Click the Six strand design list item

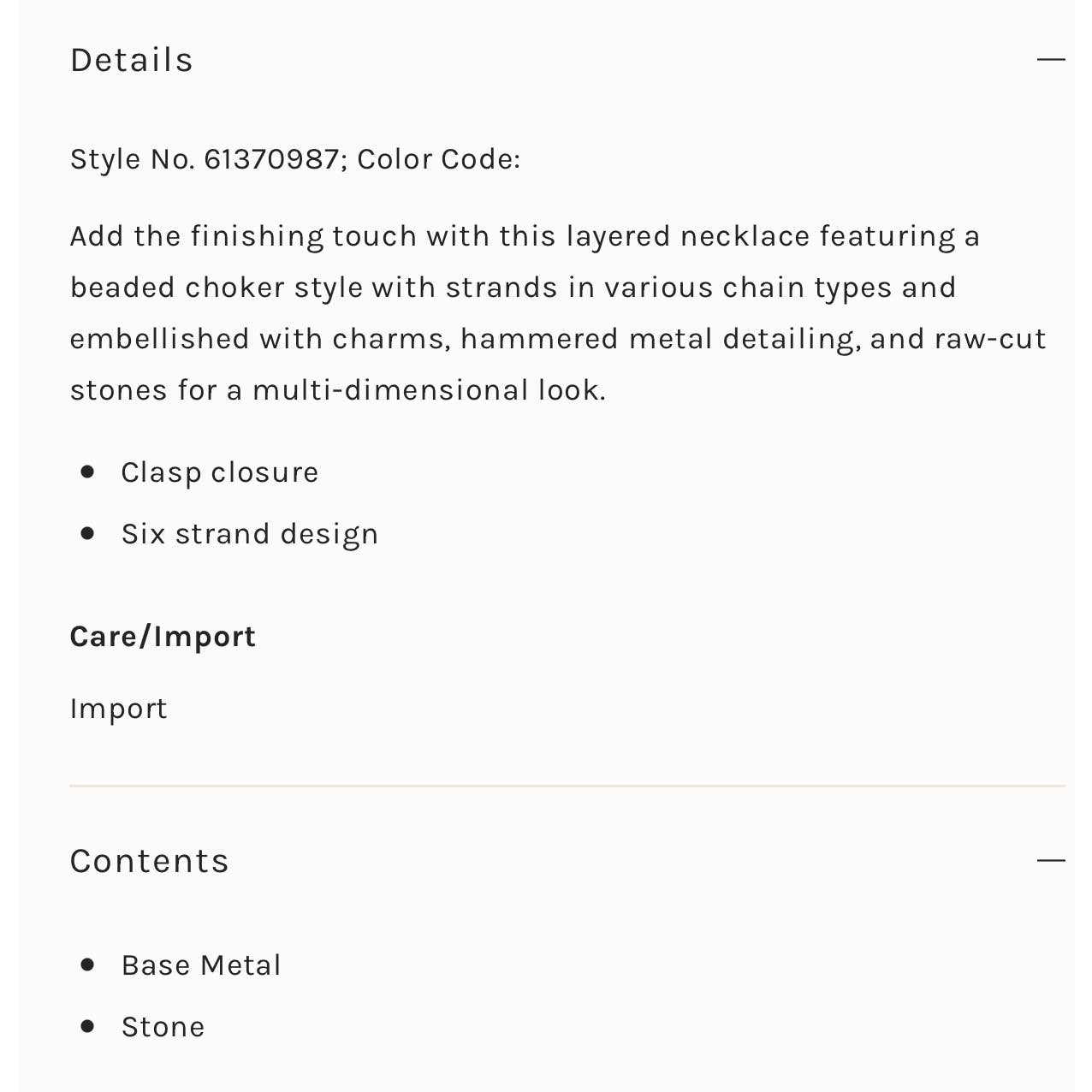click(x=250, y=534)
